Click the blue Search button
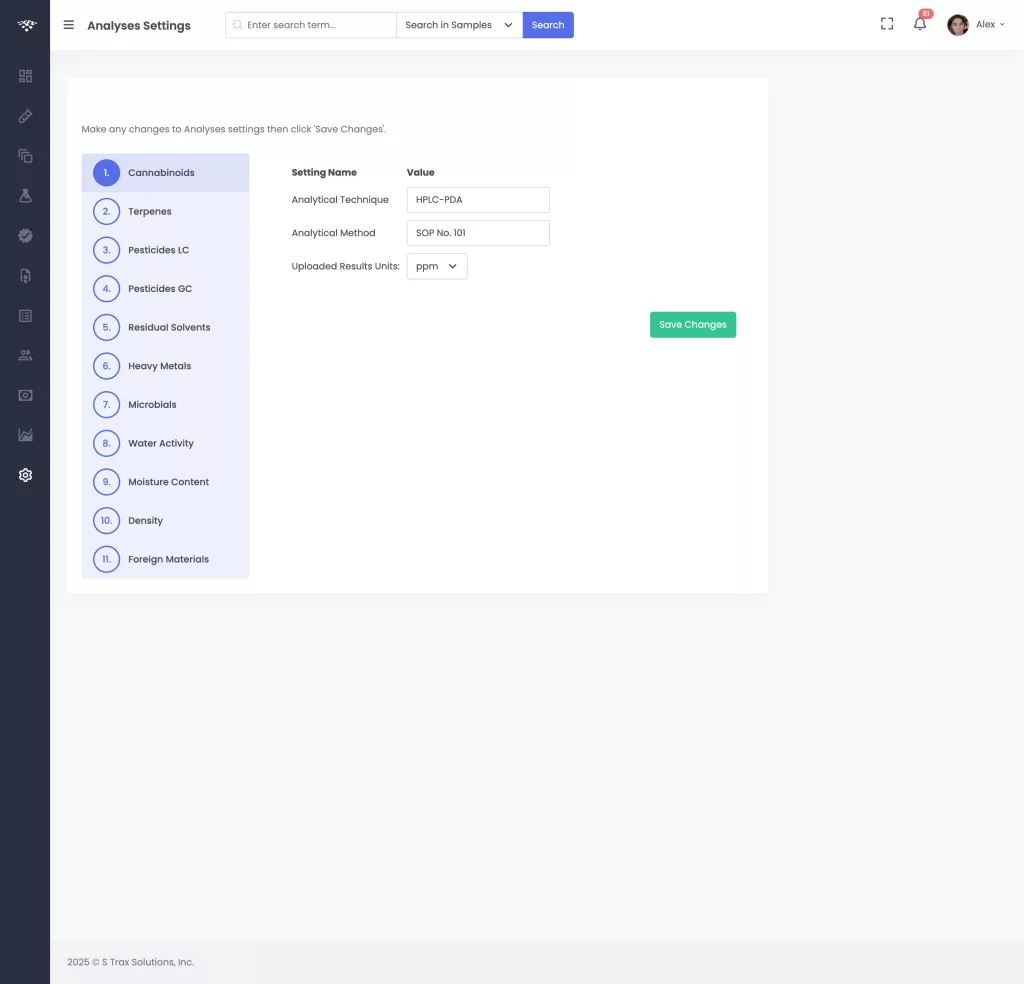Screen dimensions: 1024x984 [x=548, y=25]
